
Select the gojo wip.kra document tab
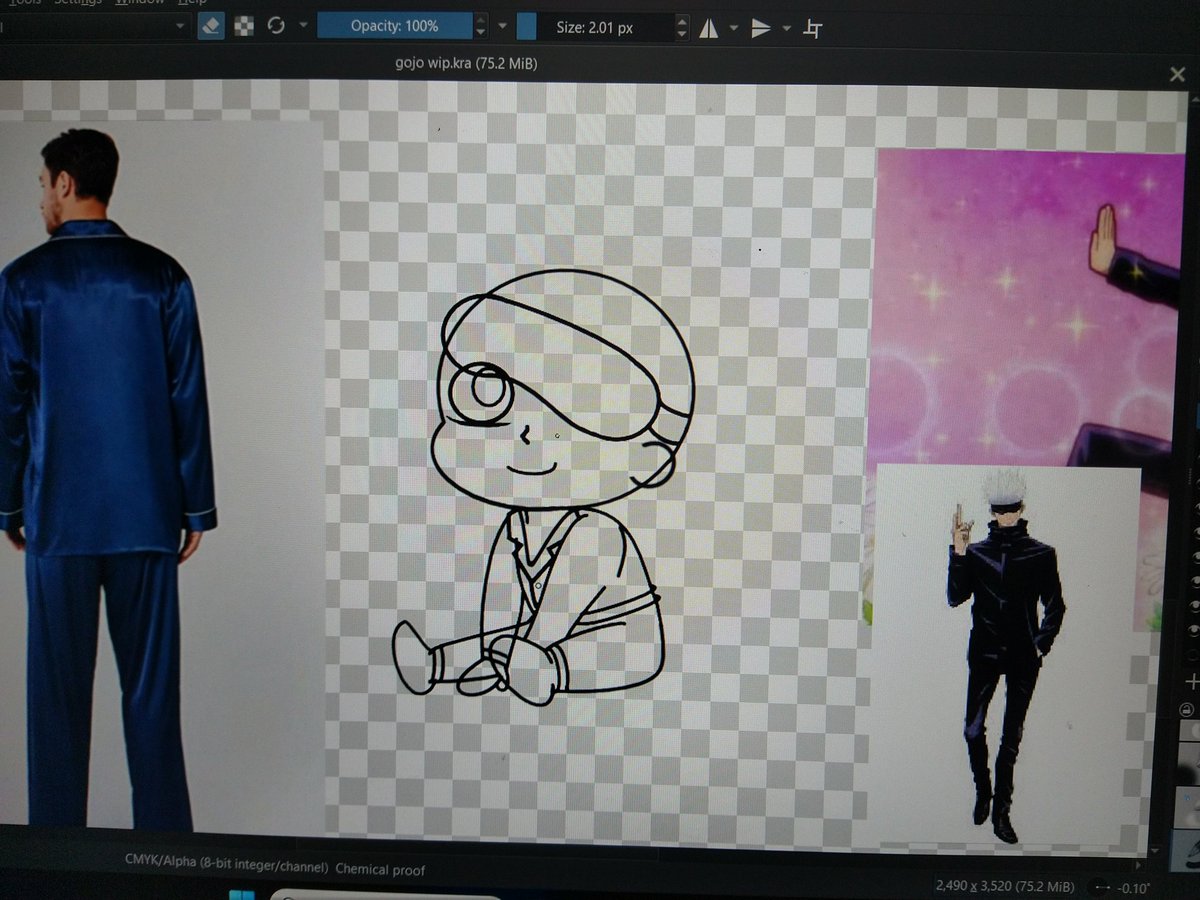tap(467, 64)
